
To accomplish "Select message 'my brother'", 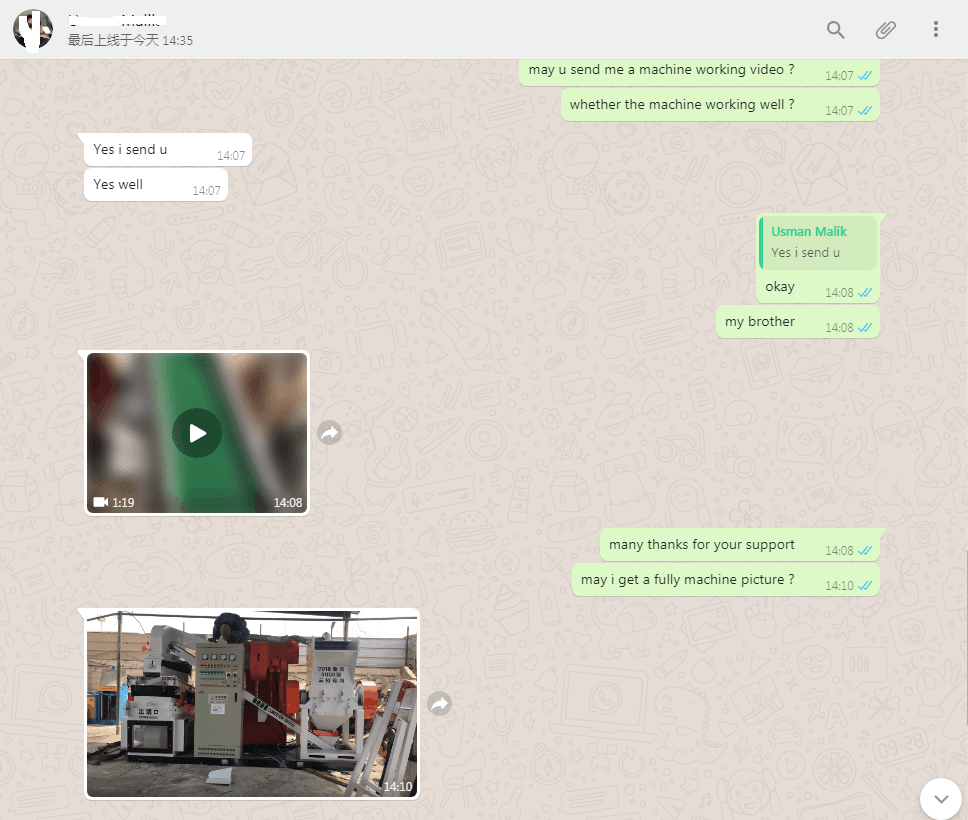I will tap(798, 322).
